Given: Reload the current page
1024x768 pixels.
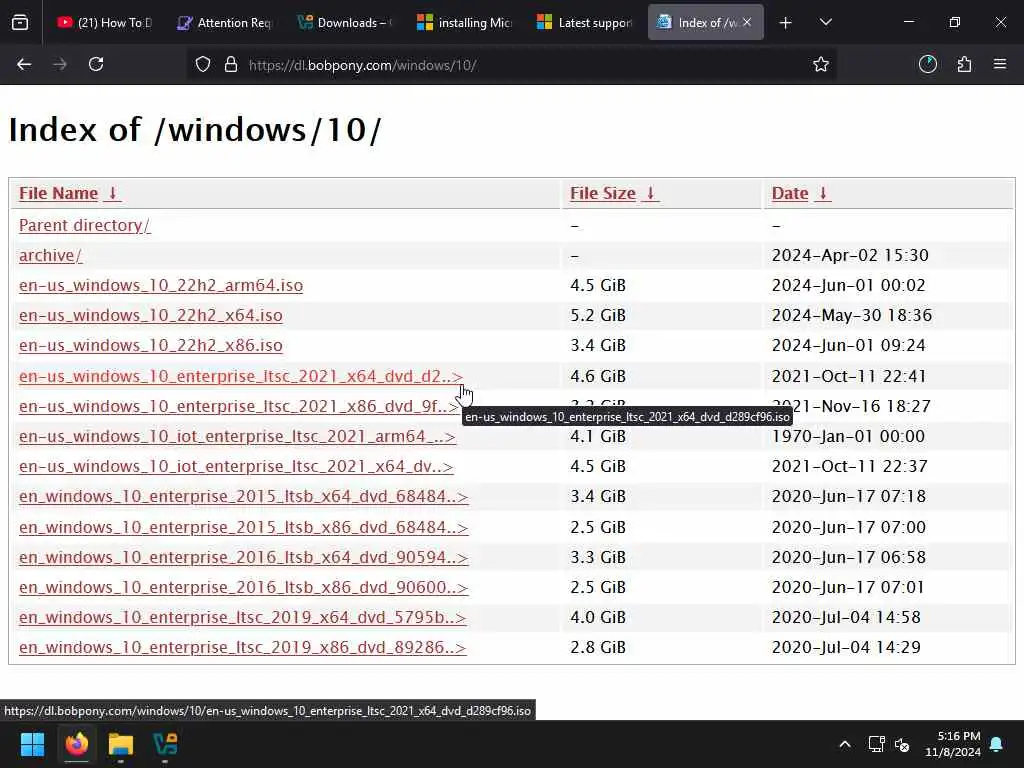Looking at the screenshot, I should tap(96, 64).
